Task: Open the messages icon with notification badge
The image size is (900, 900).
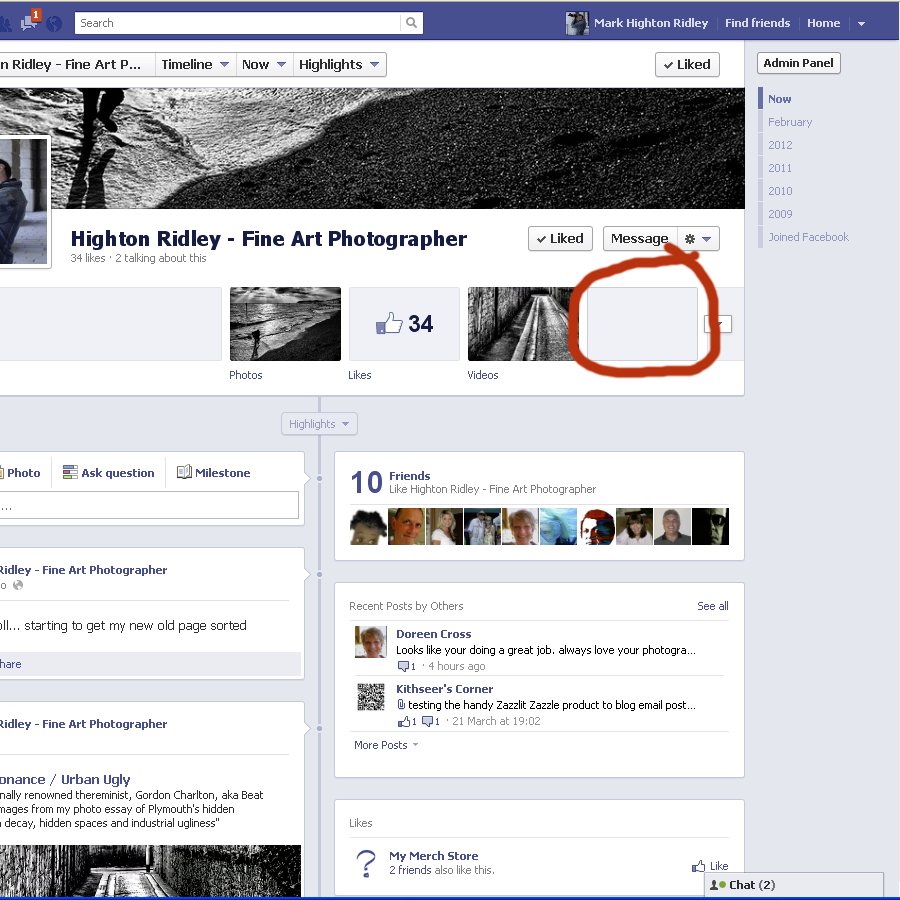Action: coord(30,22)
